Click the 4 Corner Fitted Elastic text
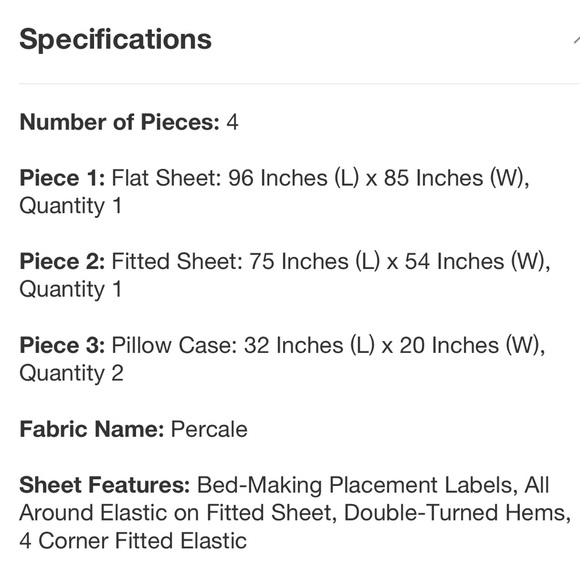 [x=133, y=541]
